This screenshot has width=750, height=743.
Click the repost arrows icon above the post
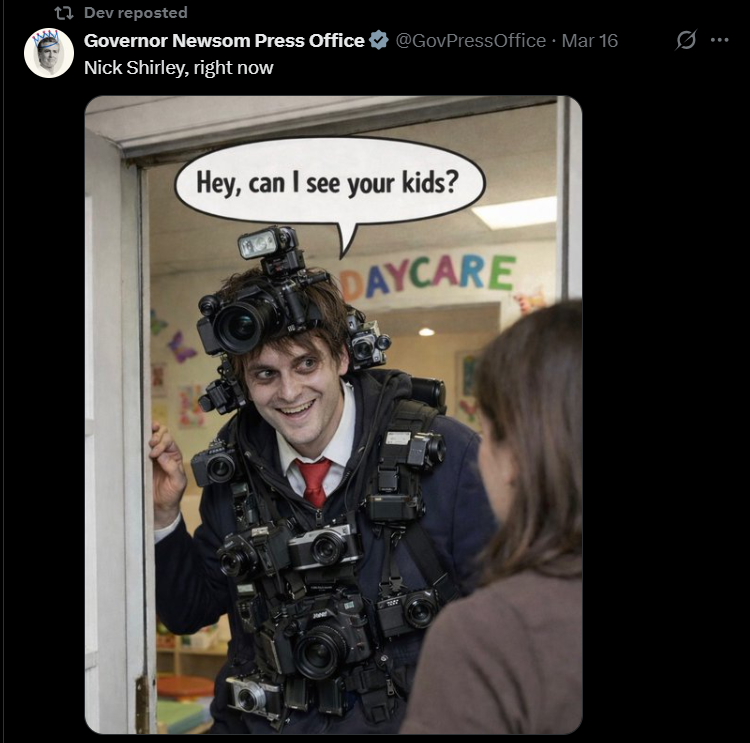point(64,13)
